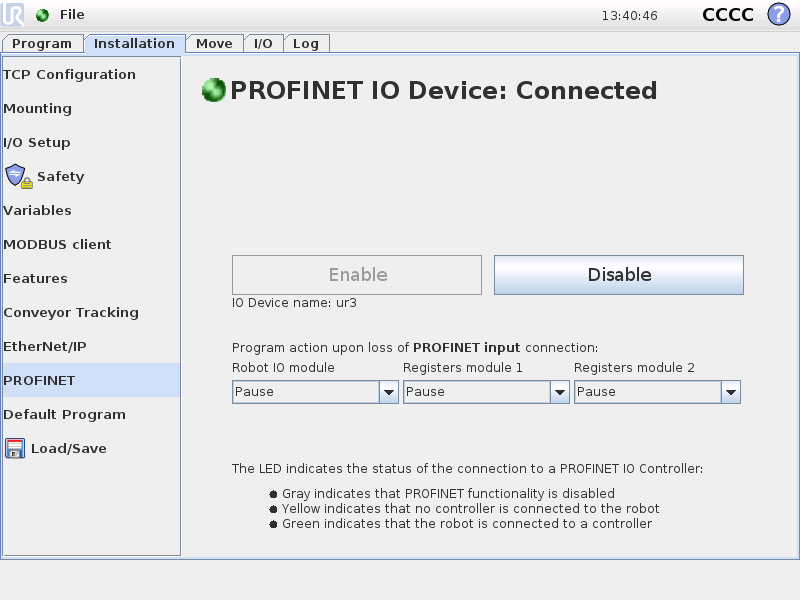Screen dimensions: 800x600
Task: Click the Registers module 1 dropdown arrow
Action: [x=560, y=392]
